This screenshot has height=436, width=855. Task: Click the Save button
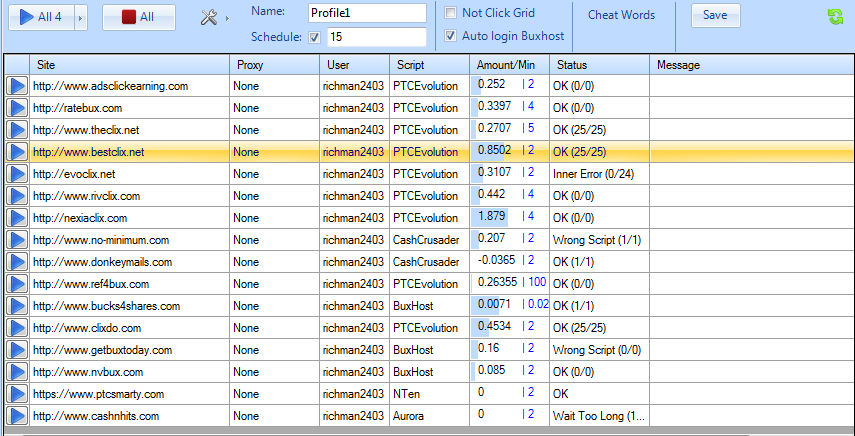tap(715, 15)
